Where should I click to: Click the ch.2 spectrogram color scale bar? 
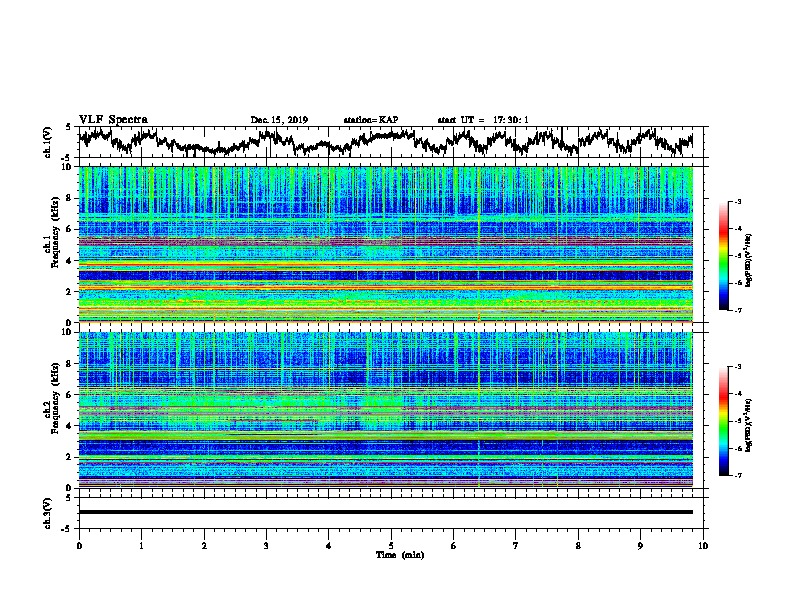[723, 421]
